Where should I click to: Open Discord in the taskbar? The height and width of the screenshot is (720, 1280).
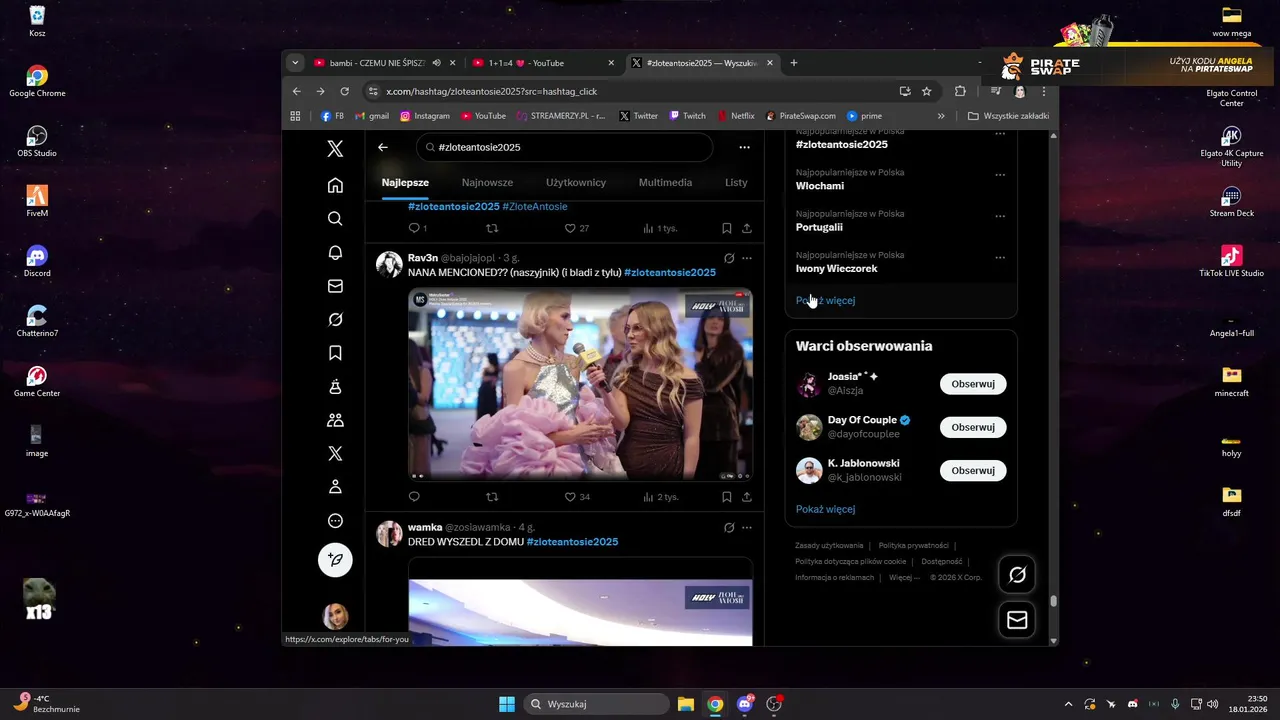coord(744,704)
